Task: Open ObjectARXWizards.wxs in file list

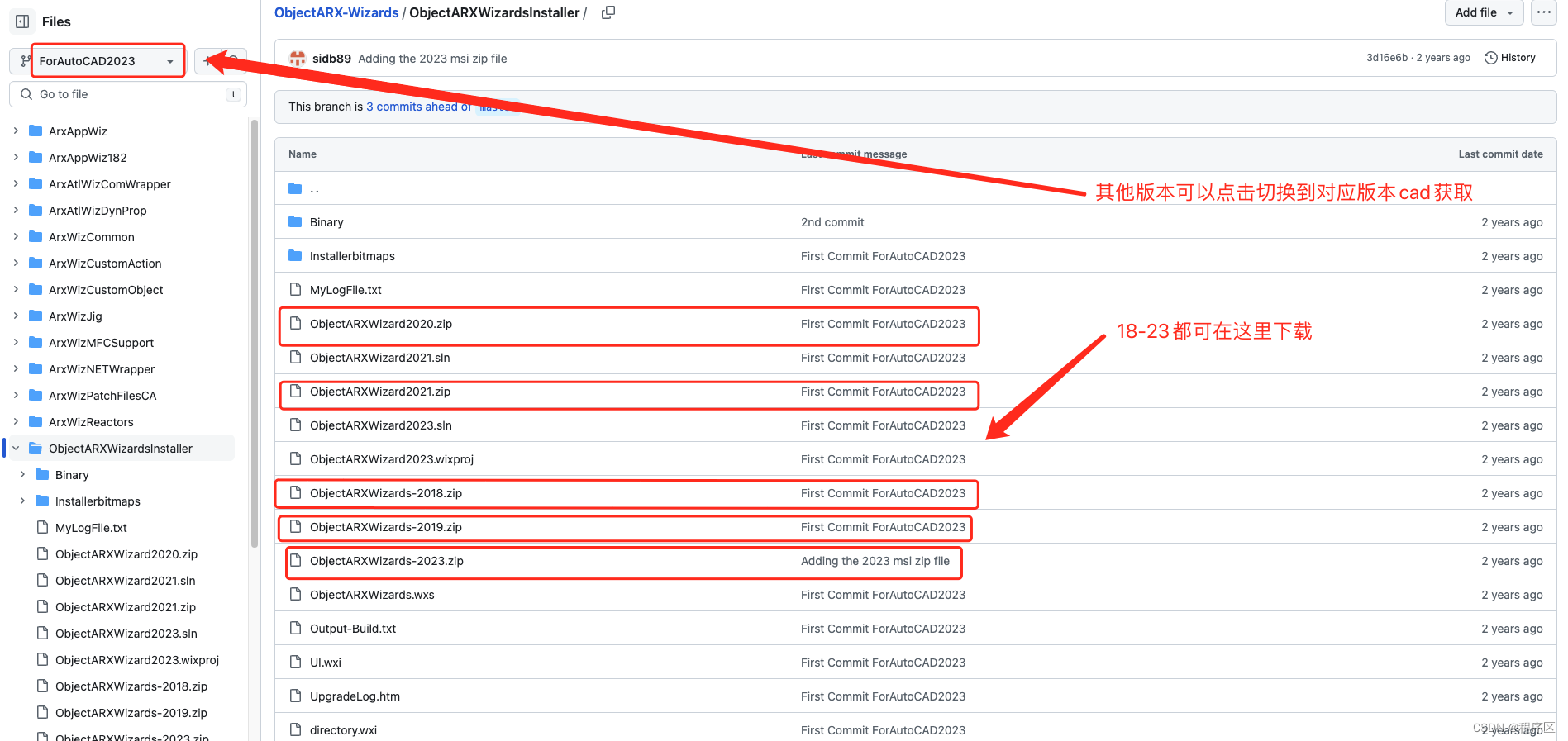Action: coord(372,595)
